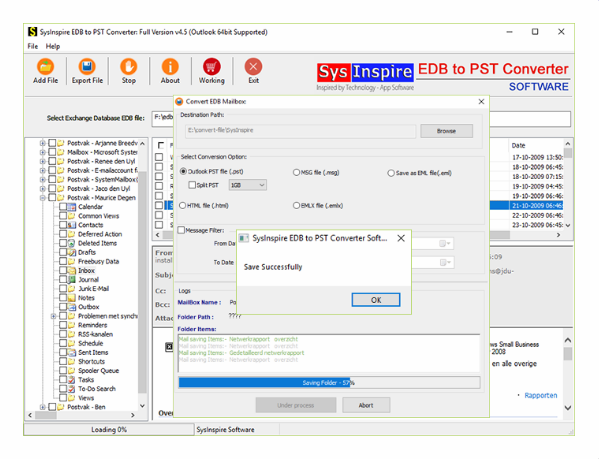
Task: Expand Postvak - E-mailaccount node
Action: click(43, 171)
